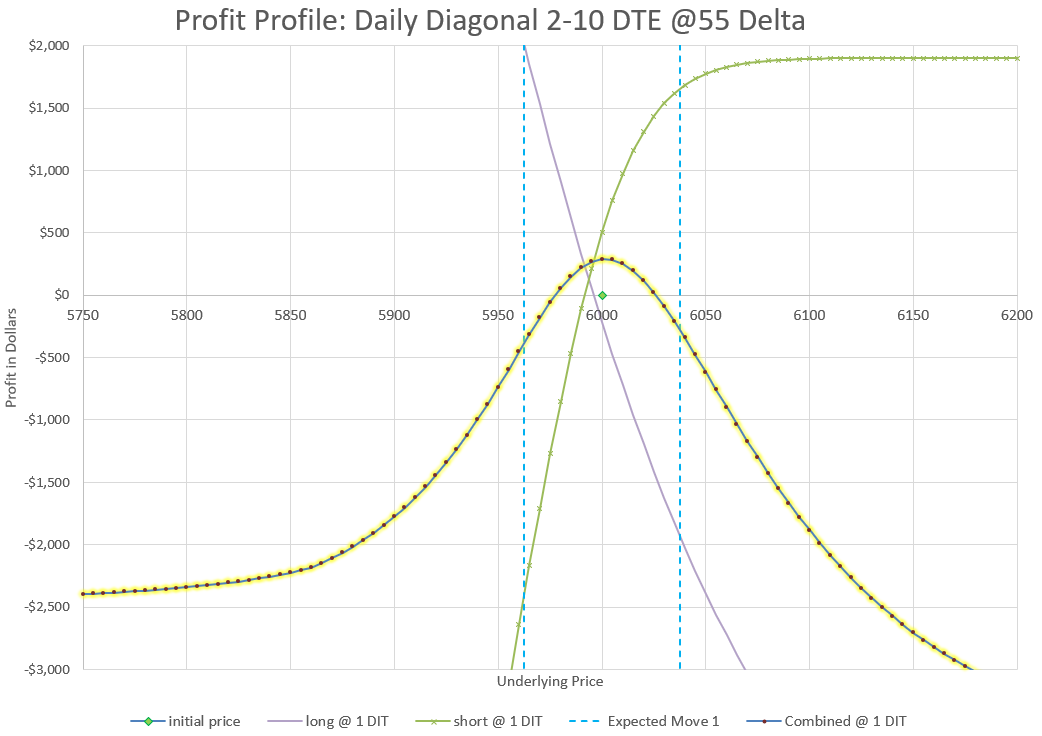Click the -$500 y-axis label

(x=52, y=357)
